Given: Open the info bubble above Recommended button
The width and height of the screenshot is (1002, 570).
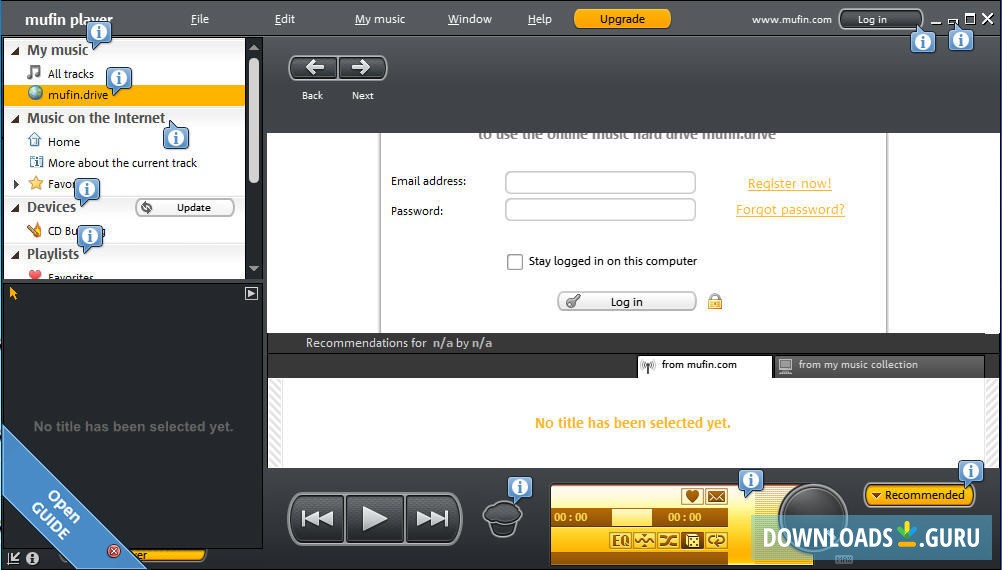Looking at the screenshot, I should [971, 472].
